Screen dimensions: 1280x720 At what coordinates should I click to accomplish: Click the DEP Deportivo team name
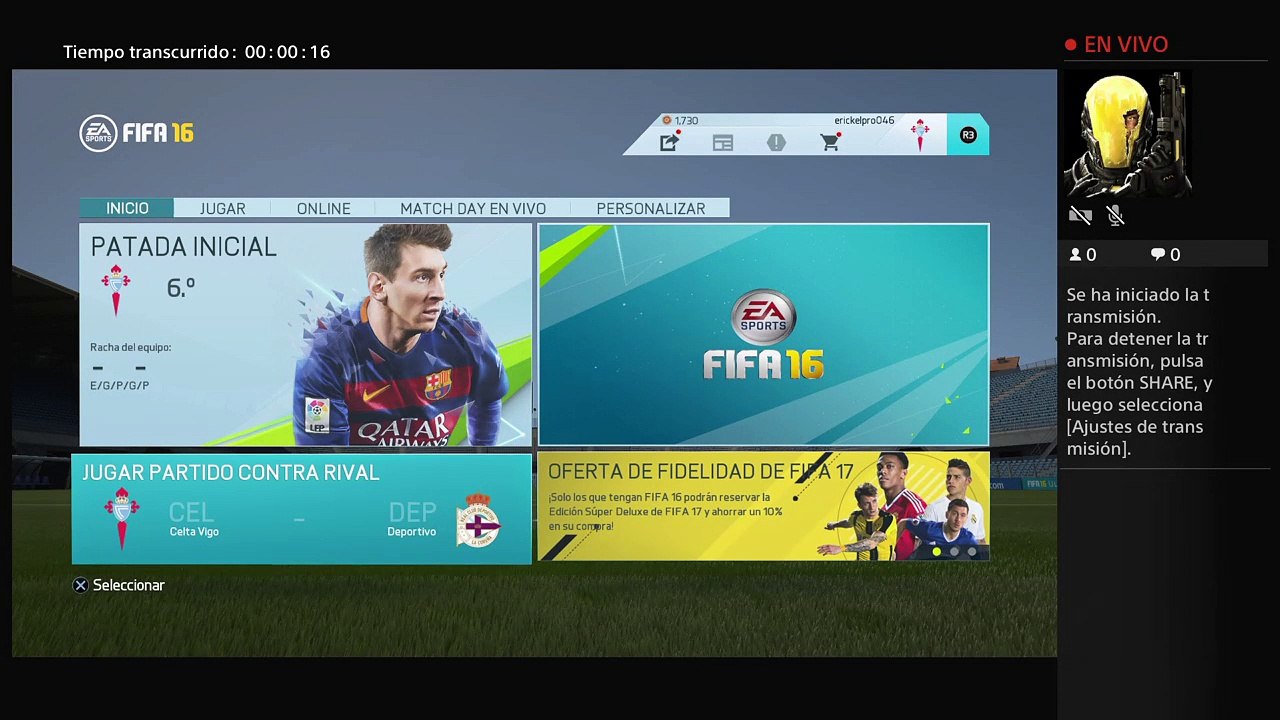pyautogui.click(x=412, y=519)
